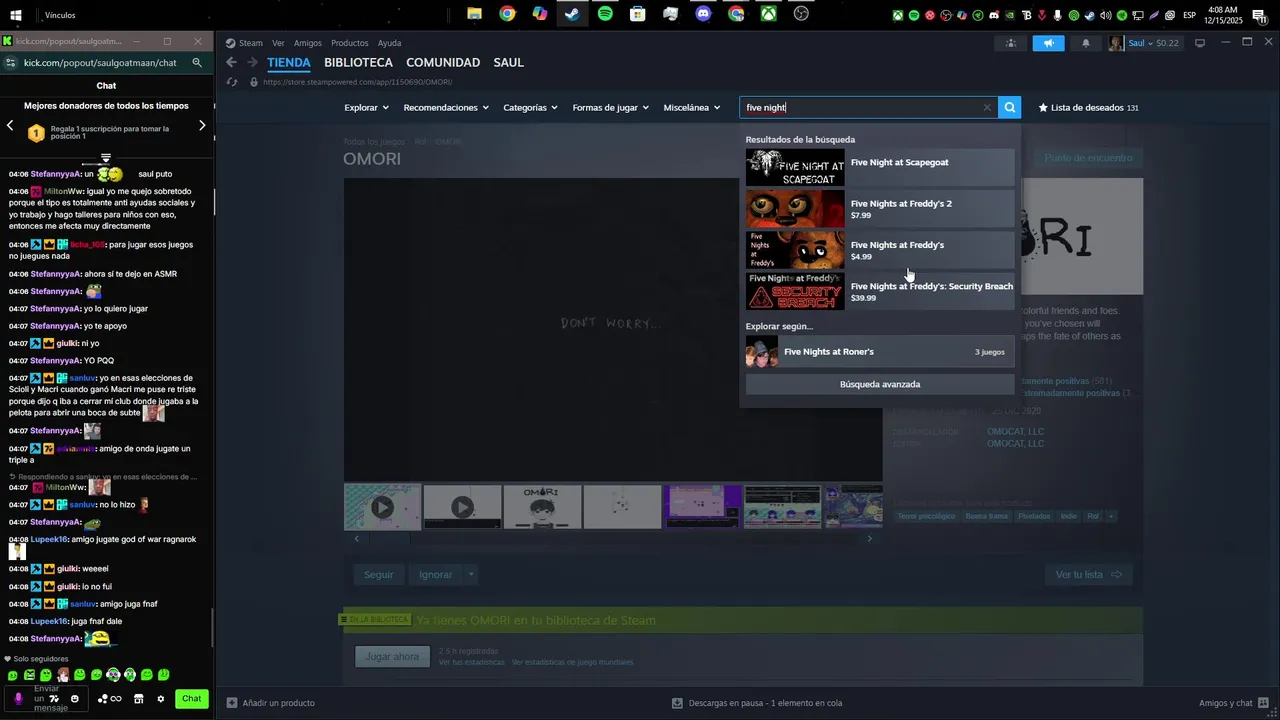The width and height of the screenshot is (1280, 720).
Task: Switch to the BIBLIOTECA tab
Action: (x=358, y=62)
